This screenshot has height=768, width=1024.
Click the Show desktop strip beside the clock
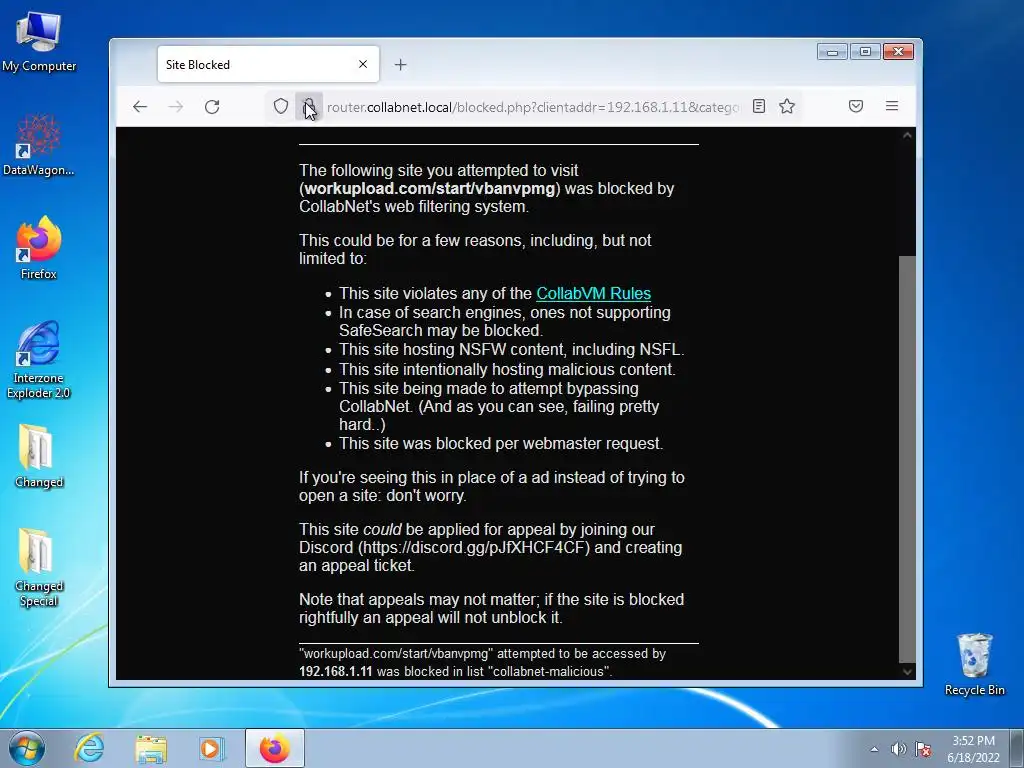tap(1017, 748)
